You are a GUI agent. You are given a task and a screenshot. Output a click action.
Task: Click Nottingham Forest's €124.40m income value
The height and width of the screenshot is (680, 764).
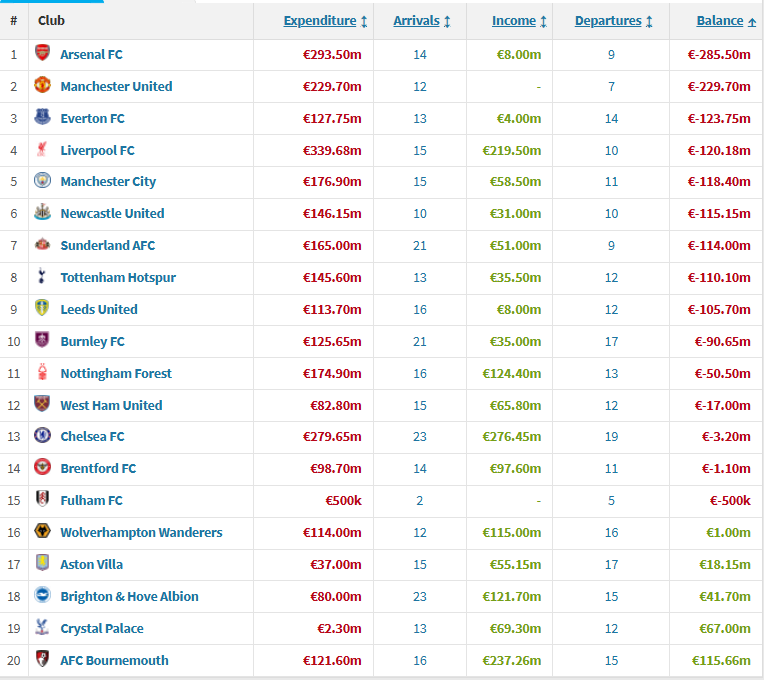tap(512, 374)
